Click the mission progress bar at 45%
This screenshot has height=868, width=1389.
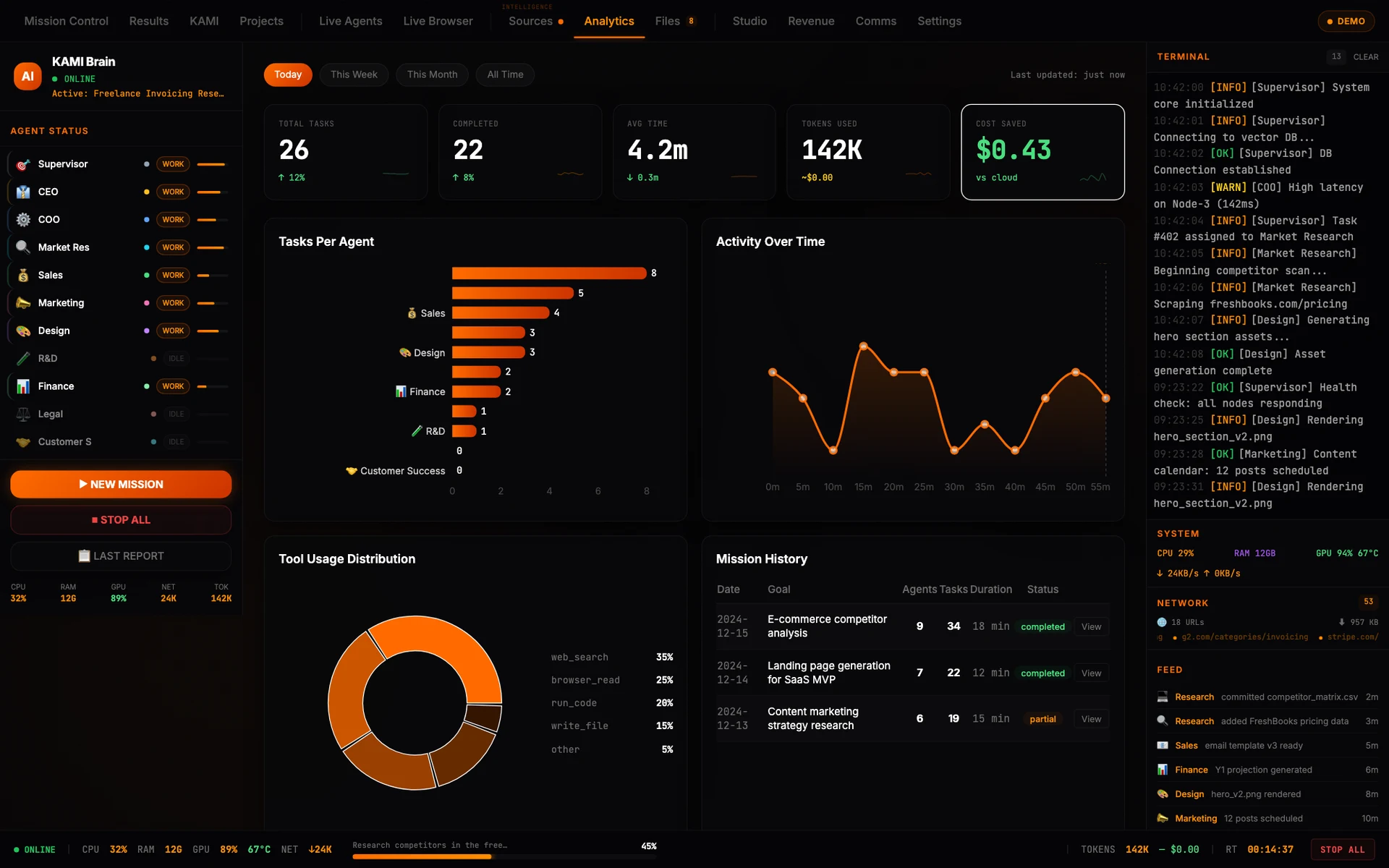[504, 856]
